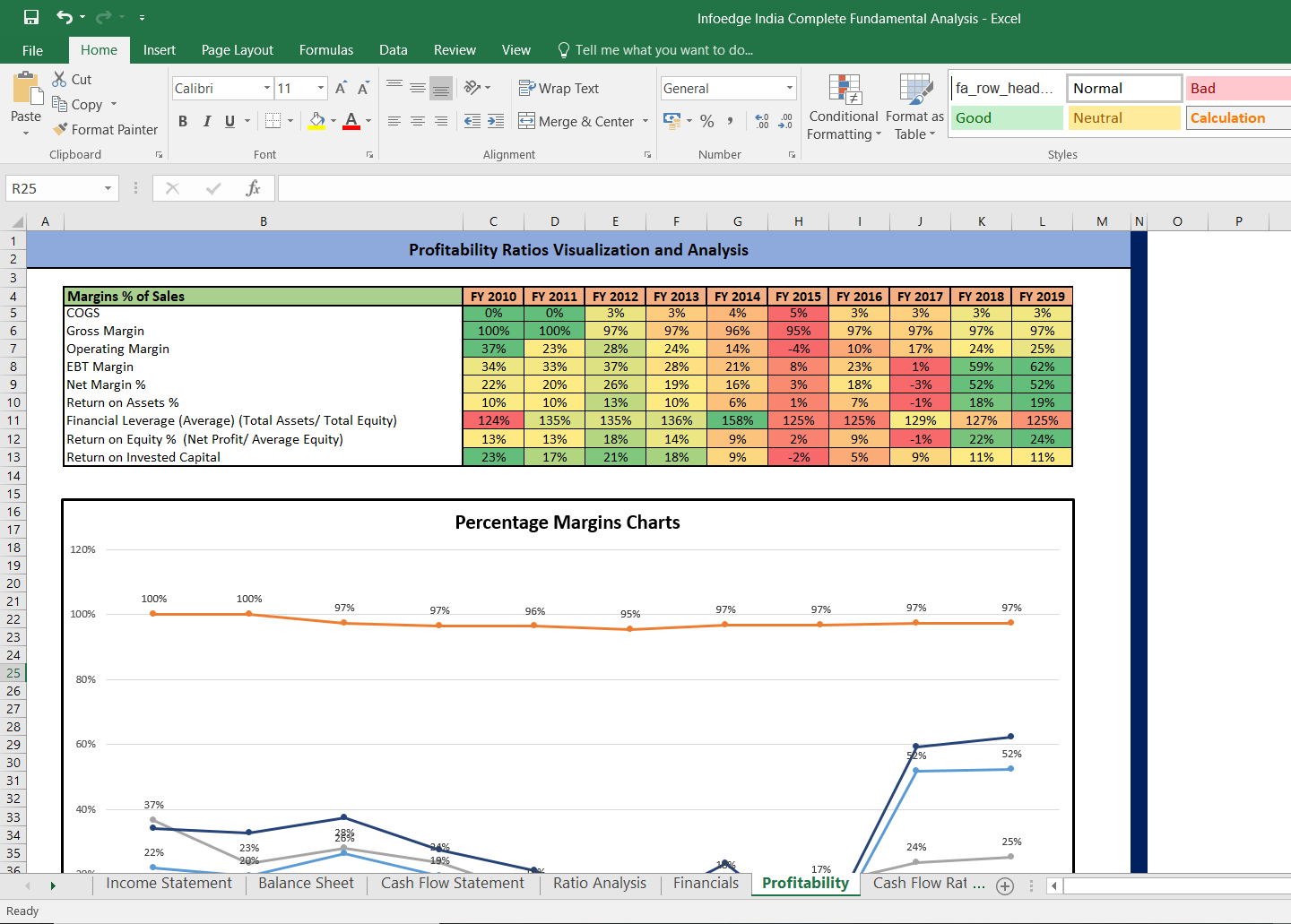Increase the number of decimal places
This screenshot has width=1291, height=924.
click(x=762, y=121)
